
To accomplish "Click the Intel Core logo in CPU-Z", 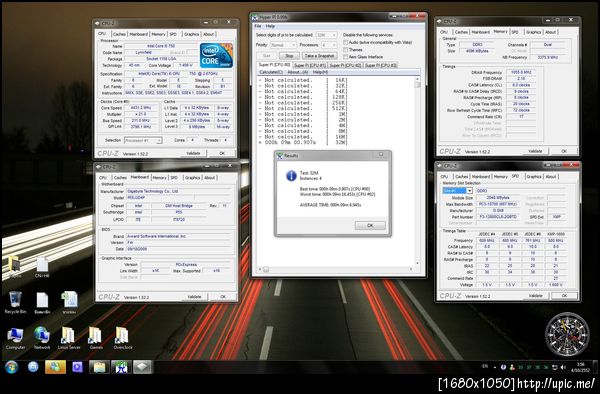I will pyautogui.click(x=216, y=55).
